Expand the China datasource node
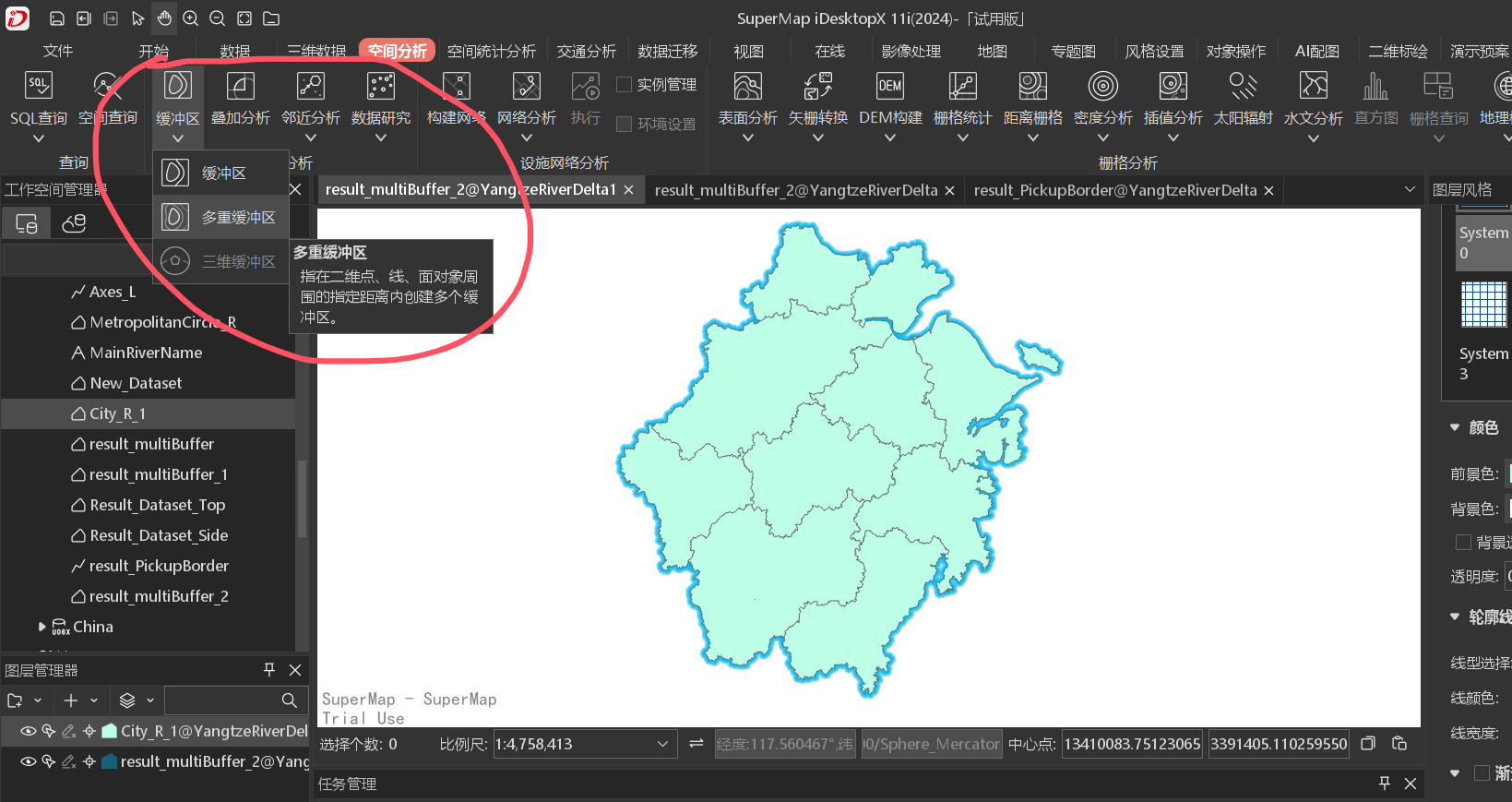This screenshot has height=802, width=1512. [42, 627]
